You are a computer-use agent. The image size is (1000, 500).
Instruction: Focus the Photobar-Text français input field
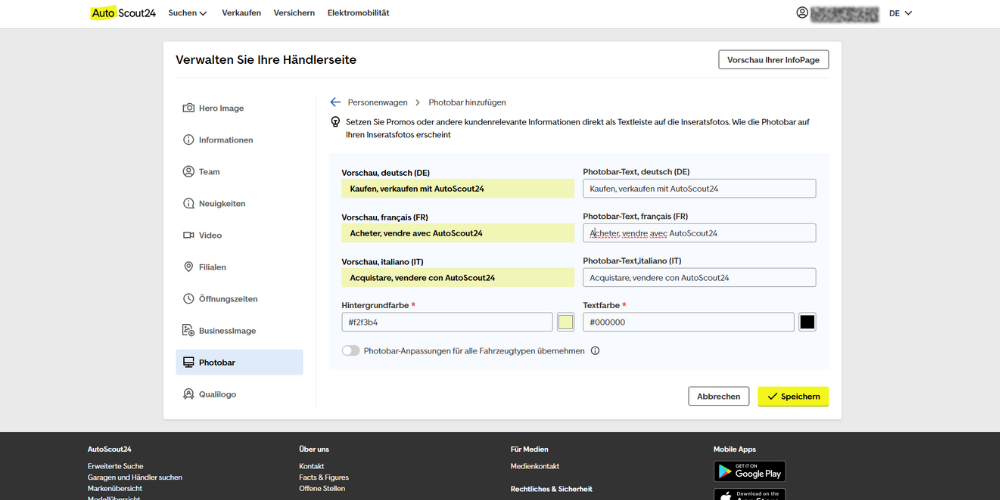tap(699, 233)
